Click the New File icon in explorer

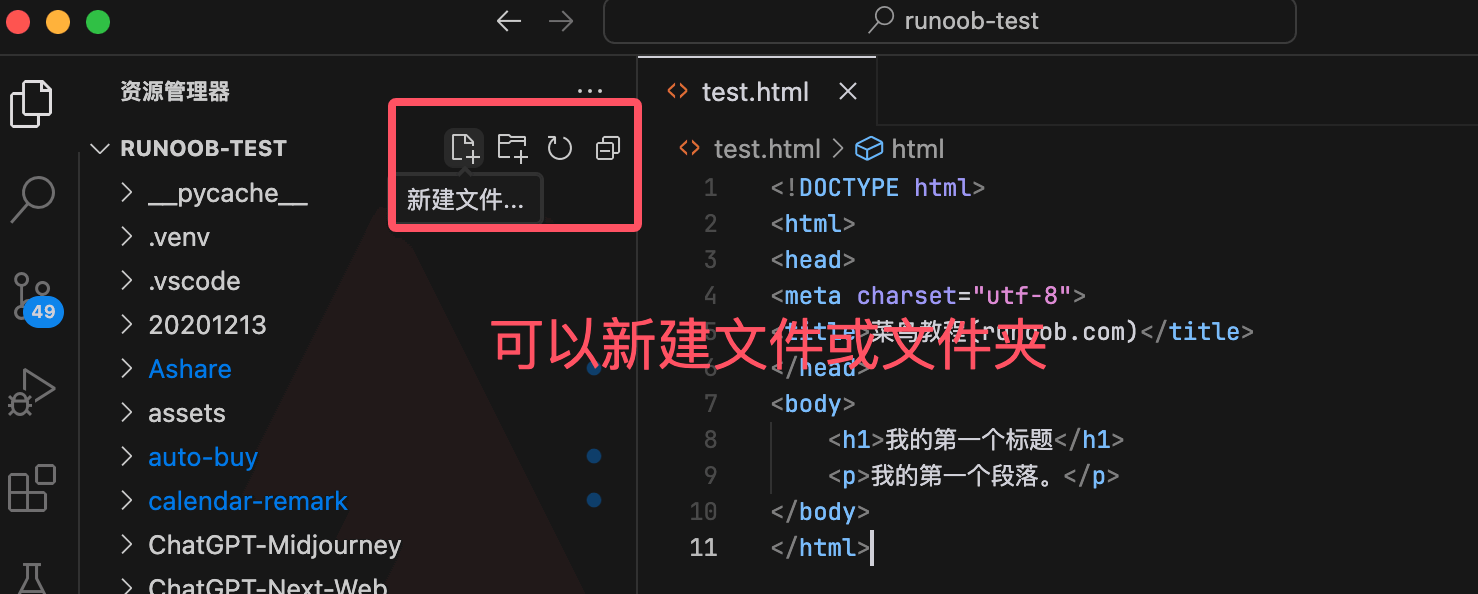pos(464,148)
